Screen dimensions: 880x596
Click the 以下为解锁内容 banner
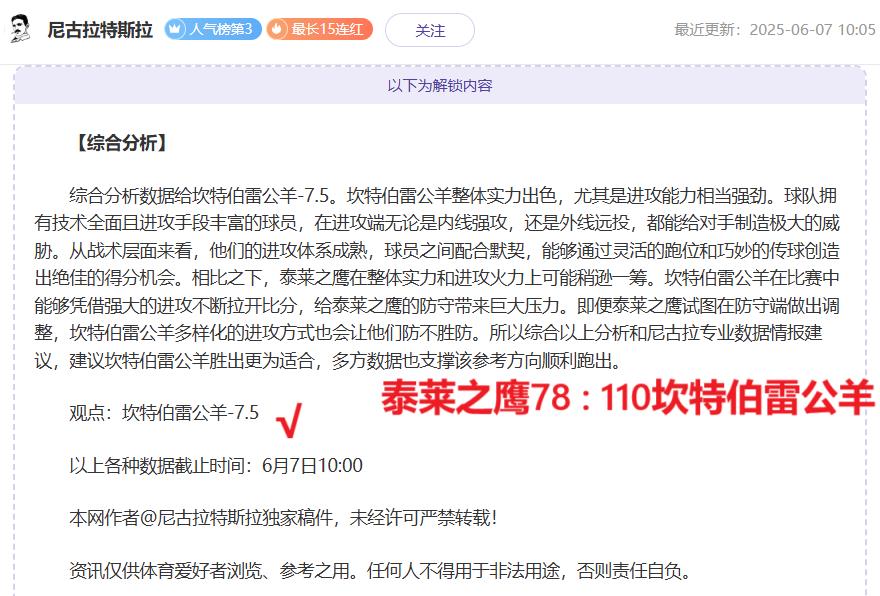pos(440,85)
